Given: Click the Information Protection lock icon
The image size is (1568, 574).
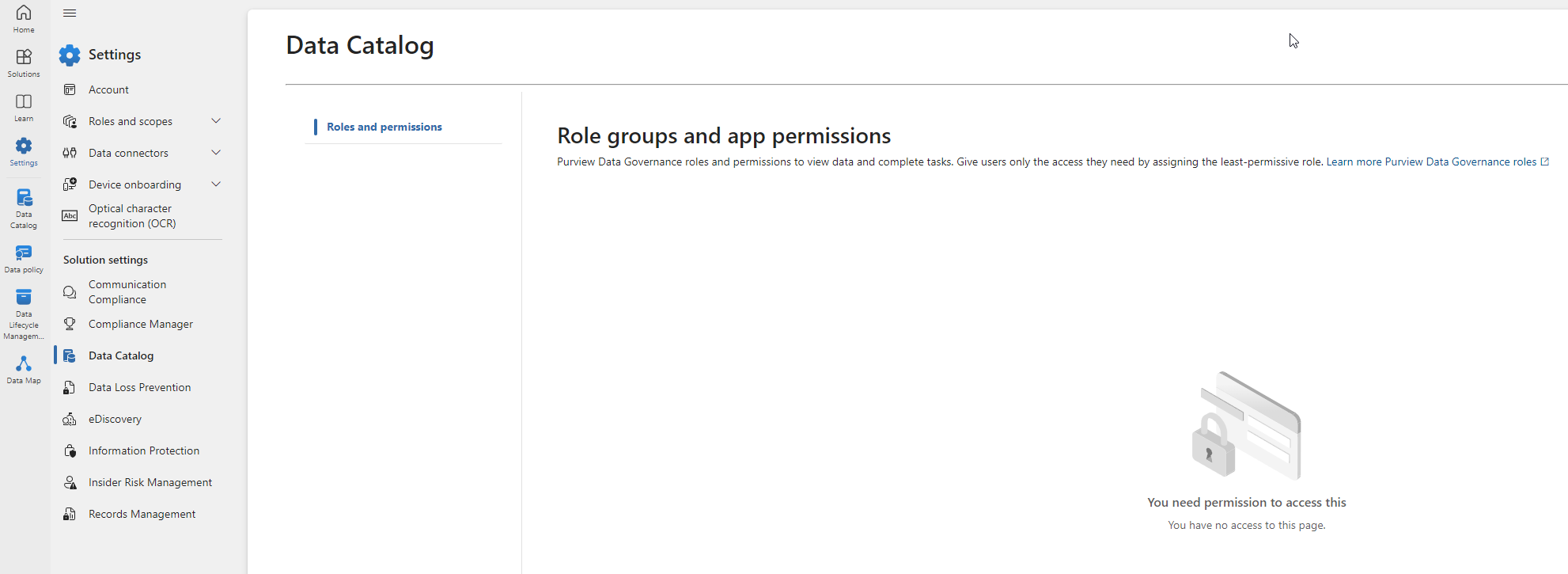Looking at the screenshot, I should [70, 450].
